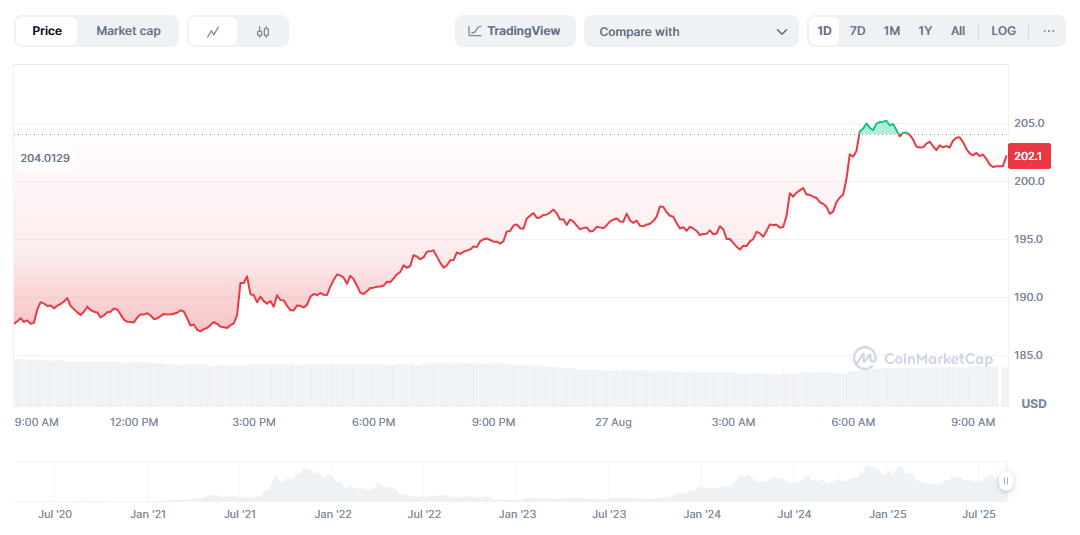Click Jan '22 on the overview timeline
Viewport: 1080px width, 535px height.
coord(333,514)
